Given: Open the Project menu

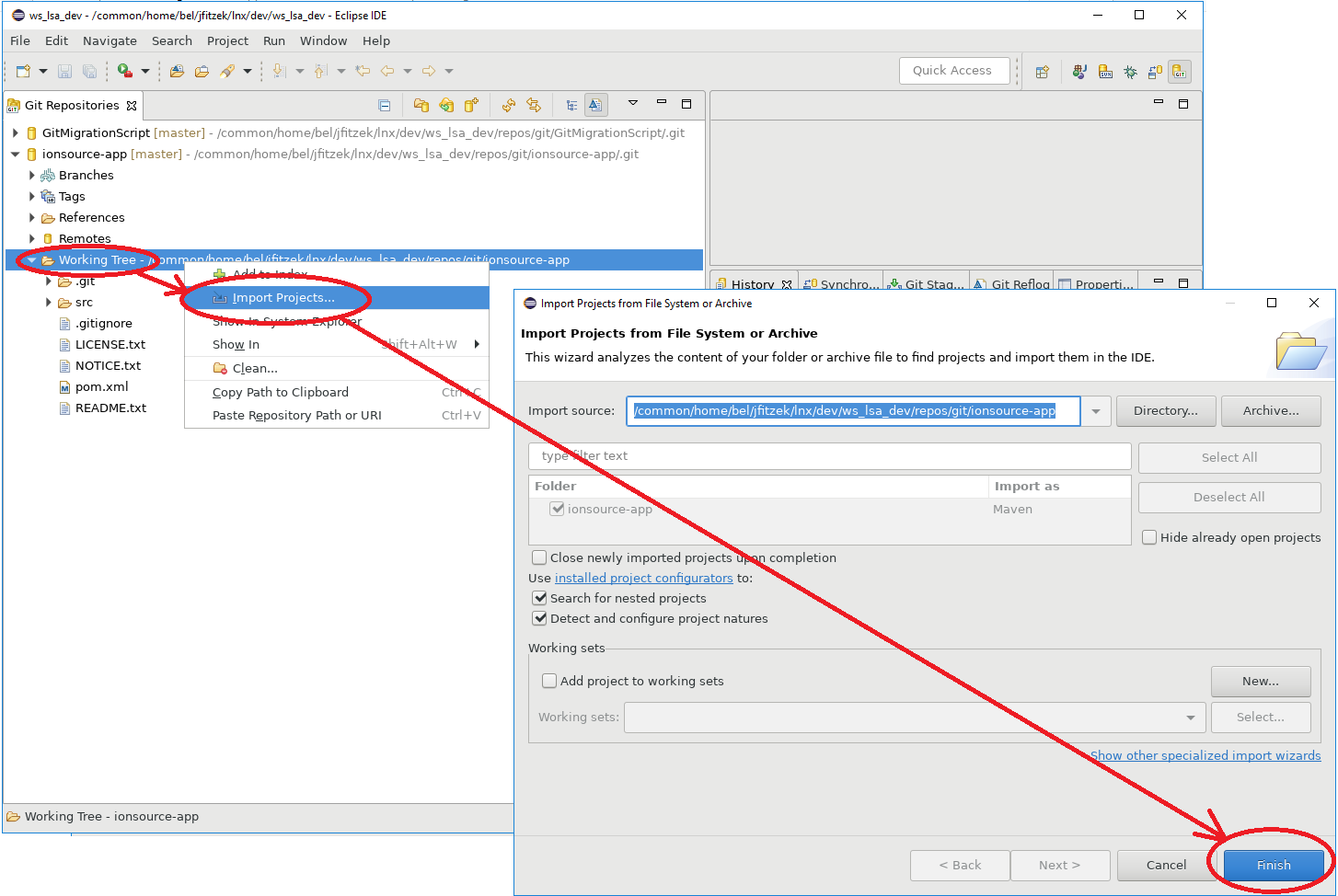Looking at the screenshot, I should [227, 40].
